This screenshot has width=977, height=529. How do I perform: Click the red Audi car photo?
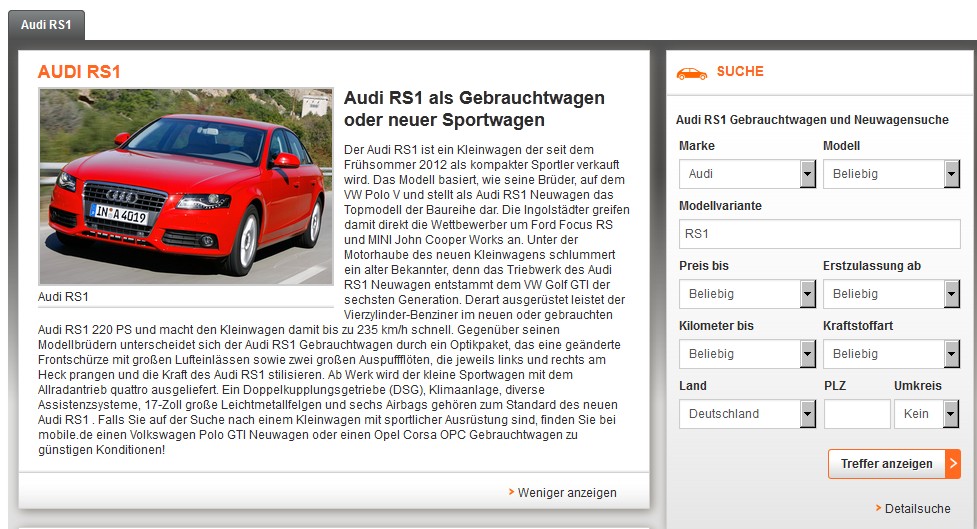[185, 187]
